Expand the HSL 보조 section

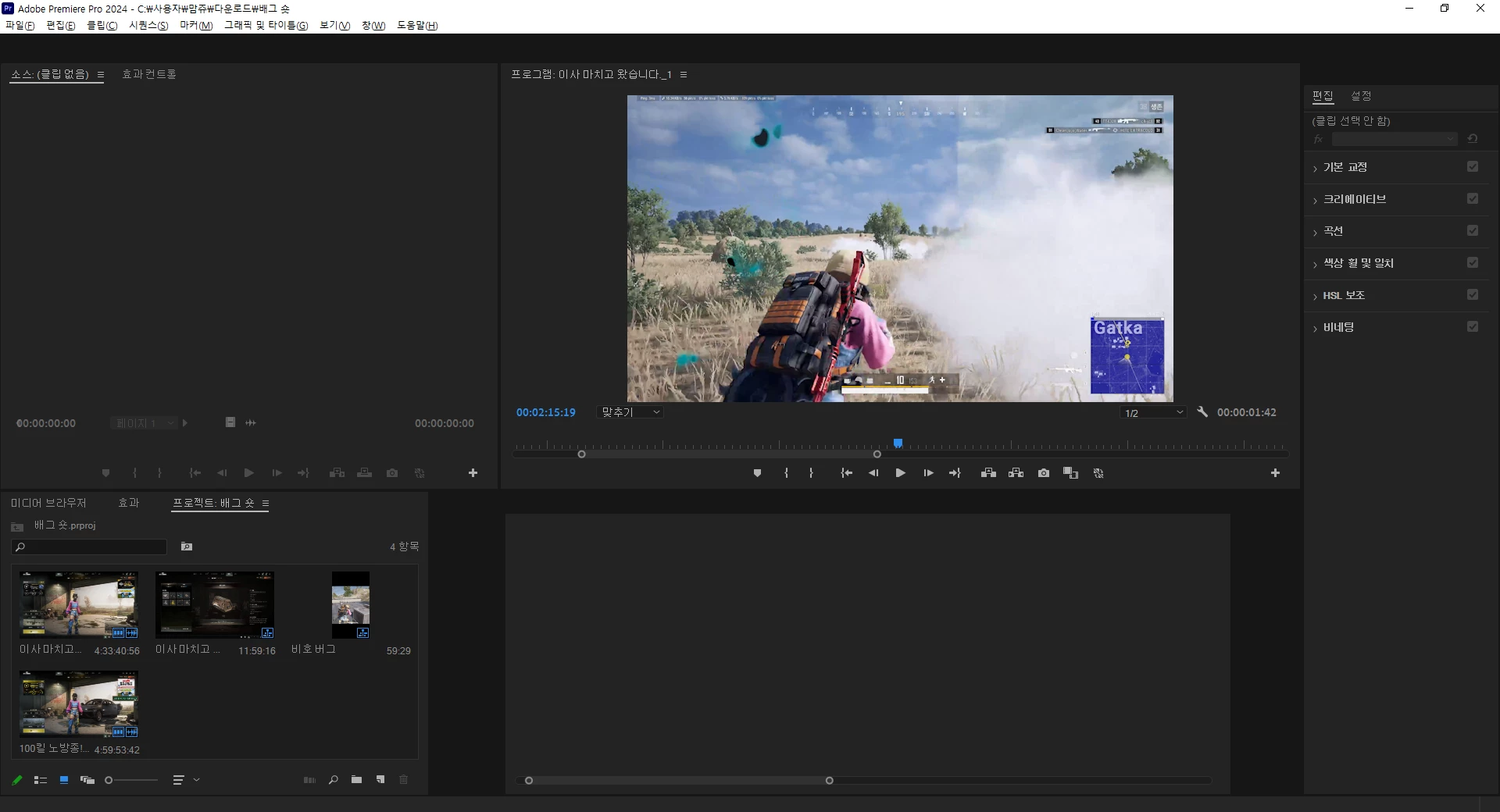[1315, 297]
